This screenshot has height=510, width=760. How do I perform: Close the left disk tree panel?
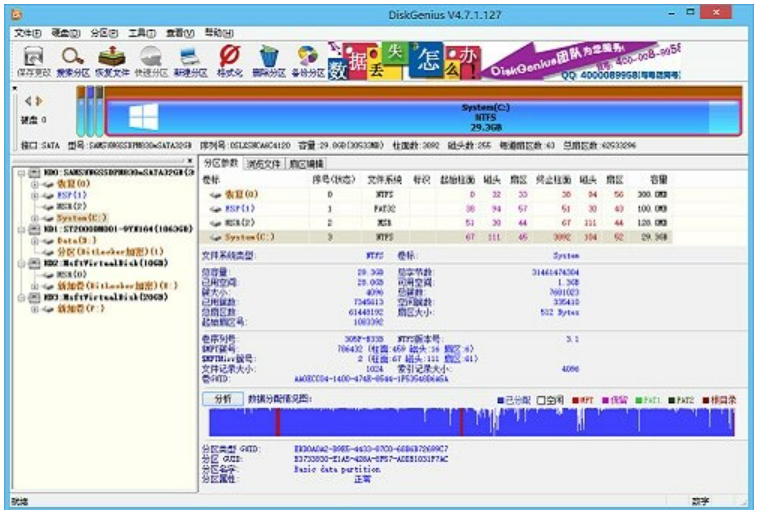point(190,160)
